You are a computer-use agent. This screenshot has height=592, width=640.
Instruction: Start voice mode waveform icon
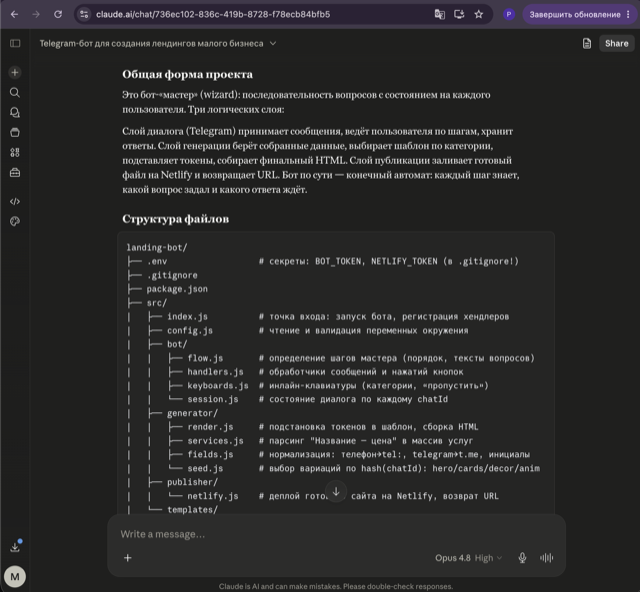click(x=547, y=558)
